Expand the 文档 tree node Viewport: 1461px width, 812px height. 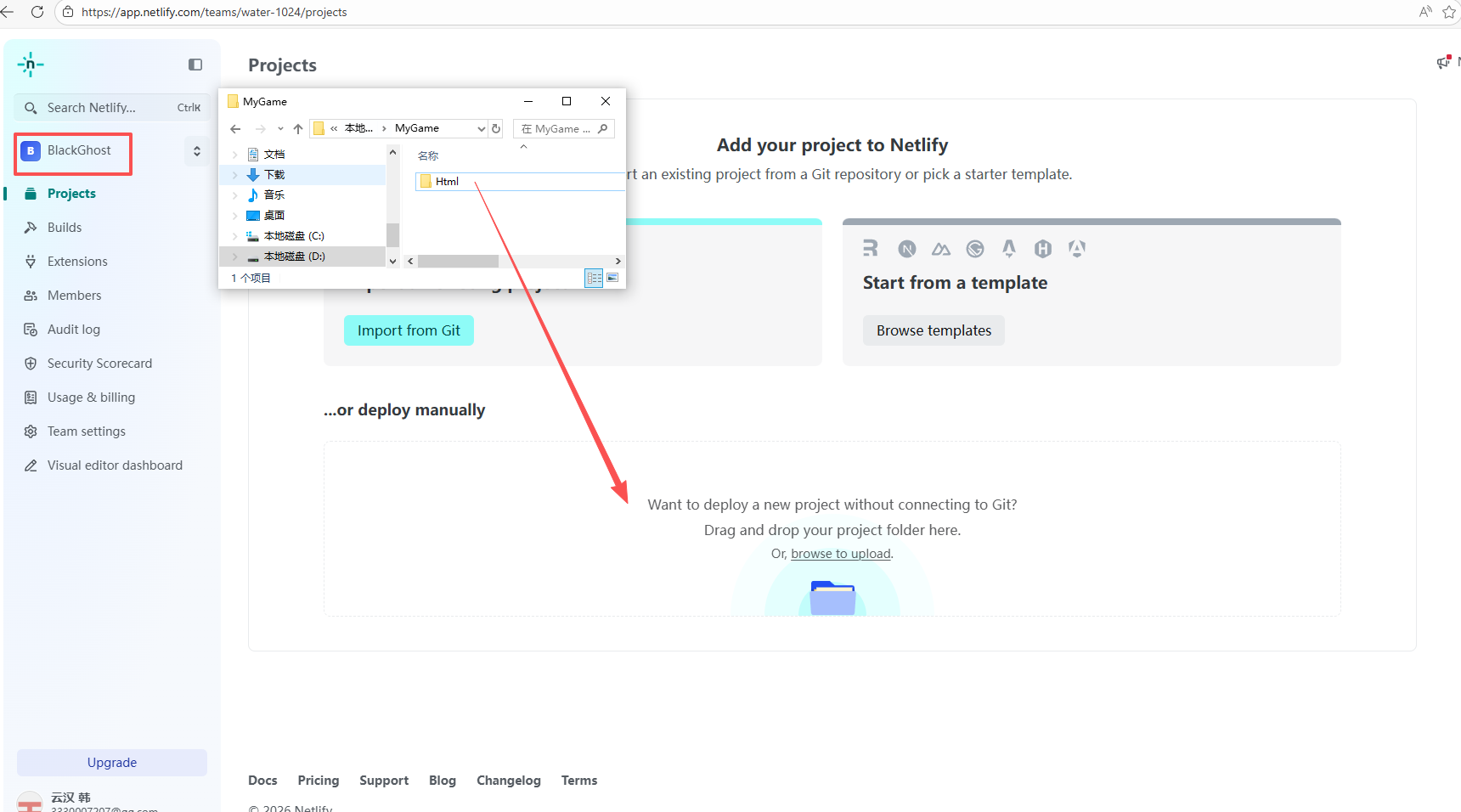tap(235, 155)
